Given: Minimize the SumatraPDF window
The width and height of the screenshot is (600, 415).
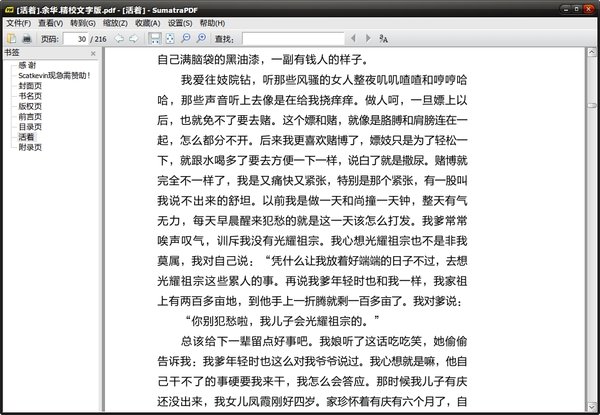Looking at the screenshot, I should coord(566,9).
